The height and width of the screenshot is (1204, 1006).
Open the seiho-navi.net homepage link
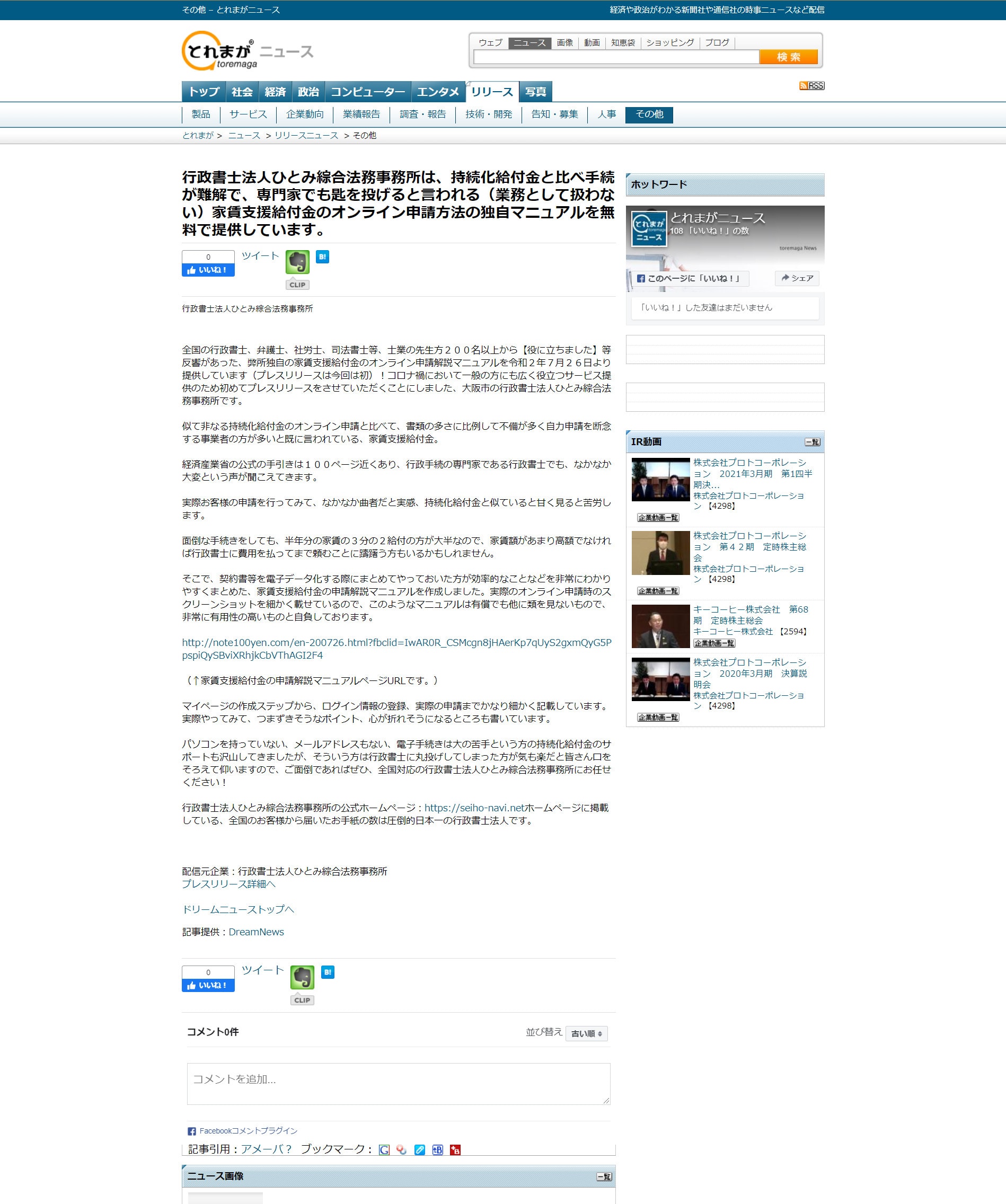click(474, 808)
